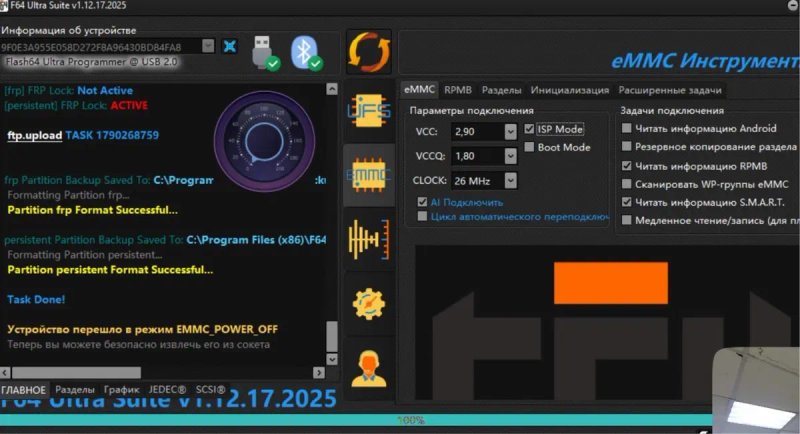Click the log horizontal scroll right arrow
The image size is (800, 434).
[x=318, y=372]
